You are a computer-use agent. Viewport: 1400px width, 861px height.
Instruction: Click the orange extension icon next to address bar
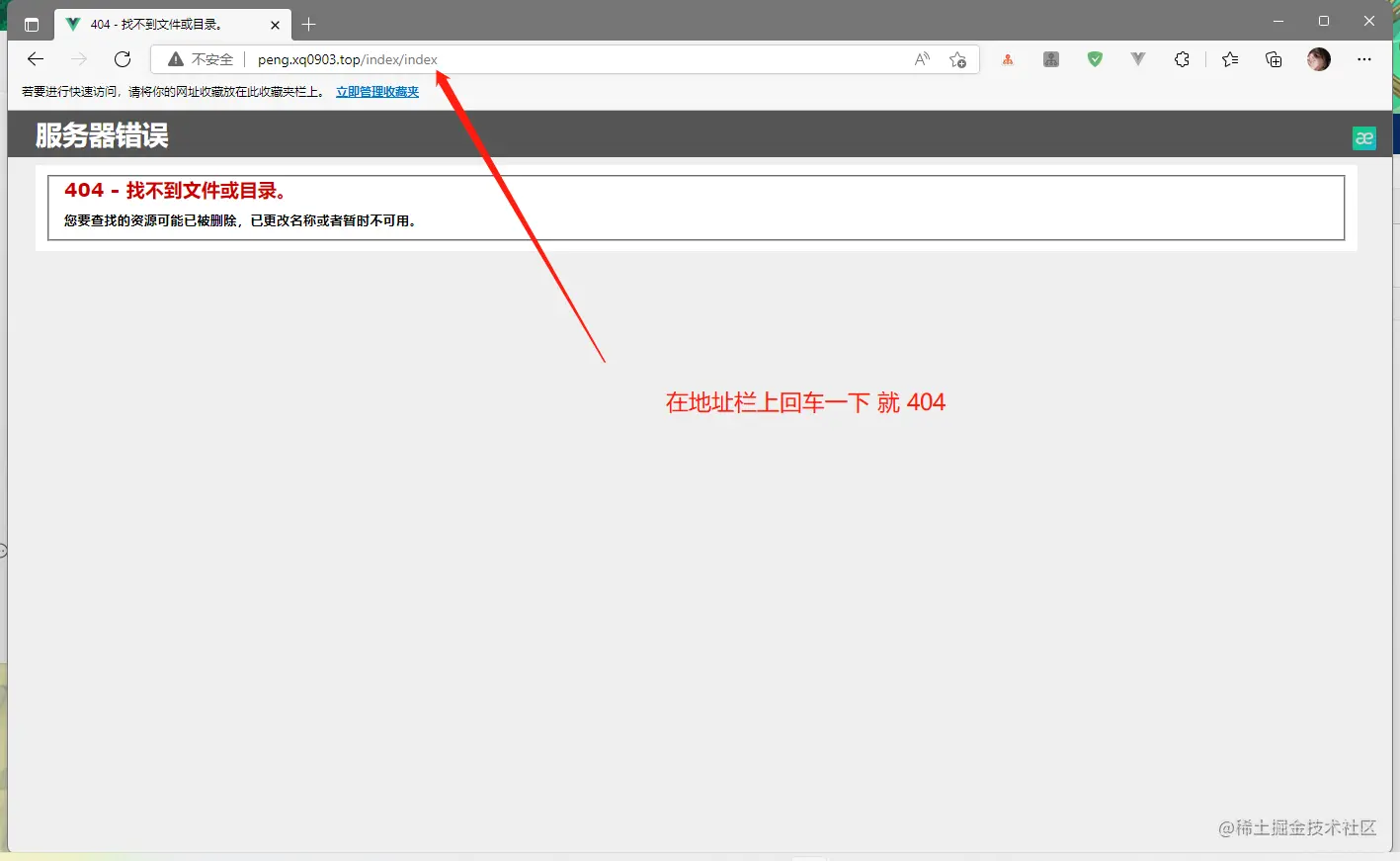1007,59
